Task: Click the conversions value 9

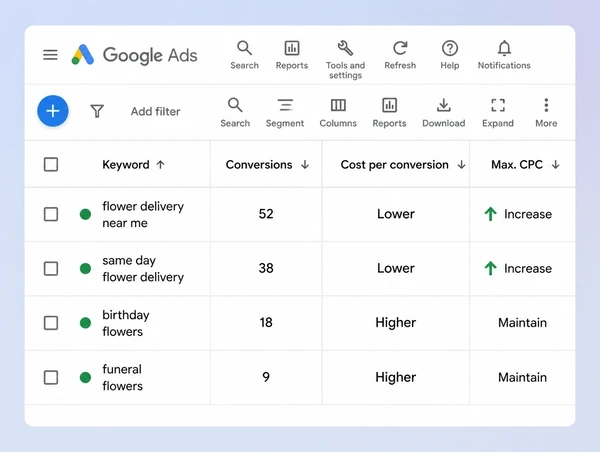Action: (x=266, y=377)
